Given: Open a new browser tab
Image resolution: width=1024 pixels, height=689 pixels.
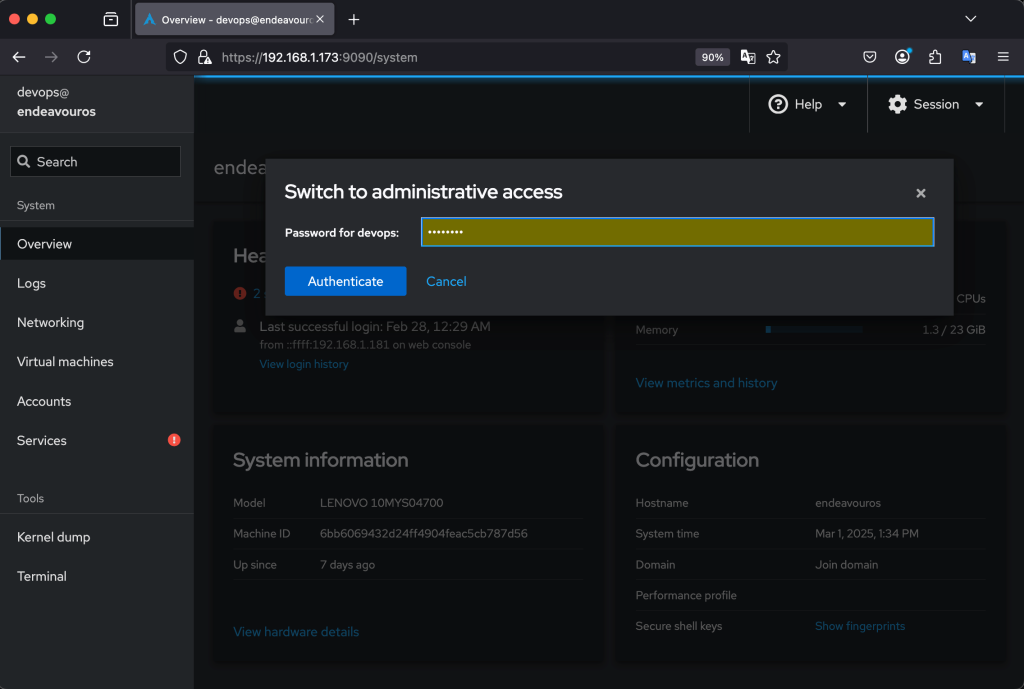Looking at the screenshot, I should tap(353, 19).
